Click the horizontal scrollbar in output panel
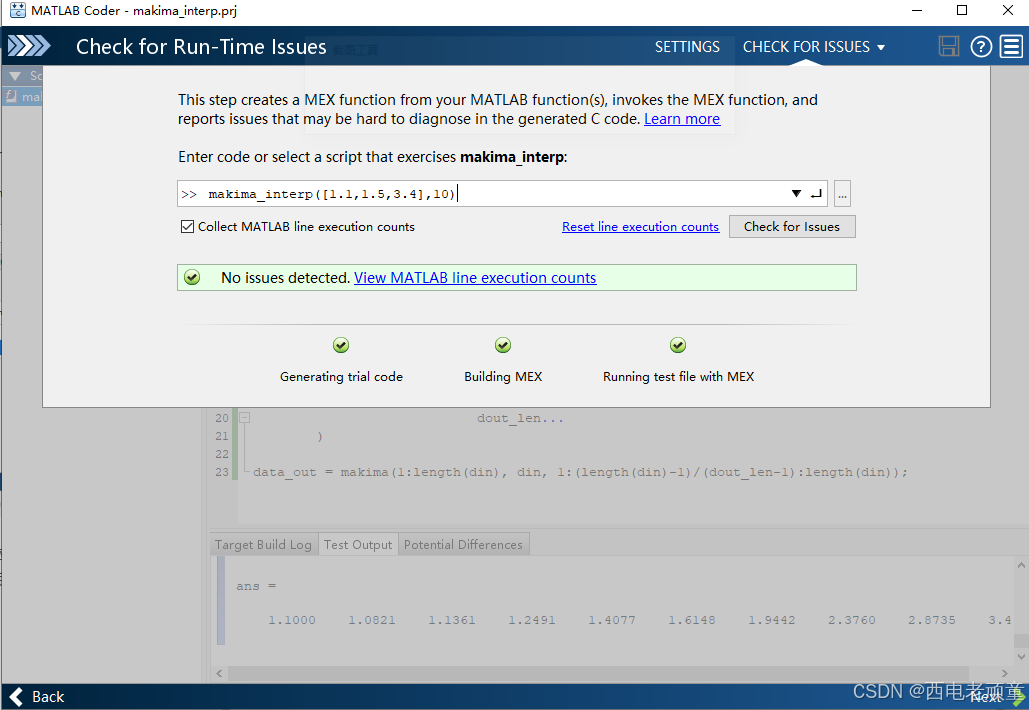The height and width of the screenshot is (710, 1029). tap(598, 673)
